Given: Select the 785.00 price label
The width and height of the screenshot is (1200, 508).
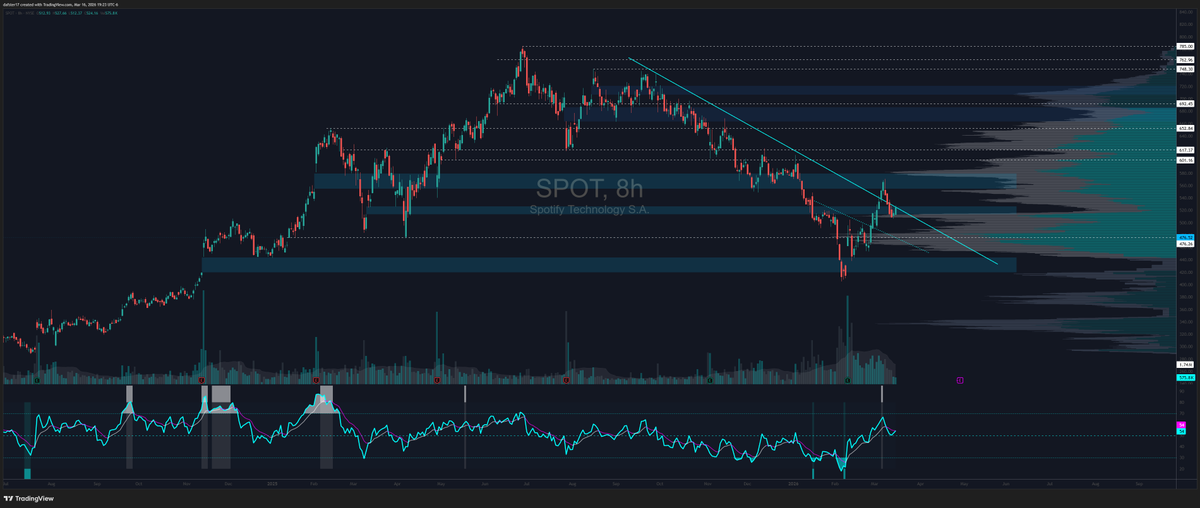Looking at the screenshot, I should 1185,47.
